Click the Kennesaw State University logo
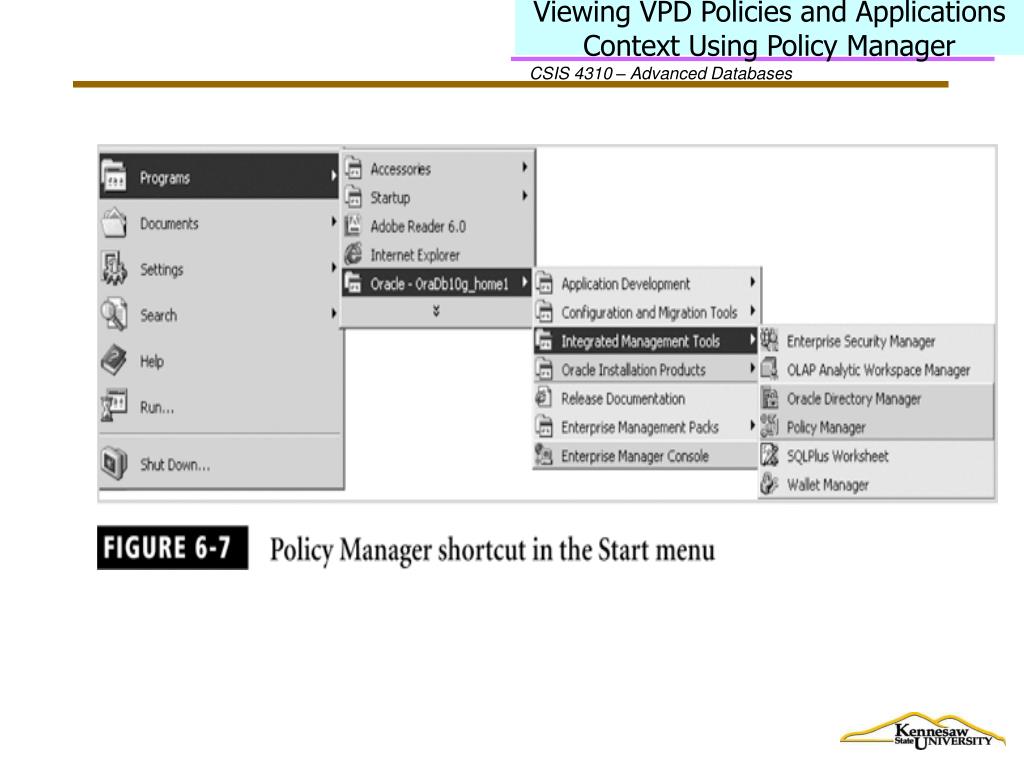 922,731
